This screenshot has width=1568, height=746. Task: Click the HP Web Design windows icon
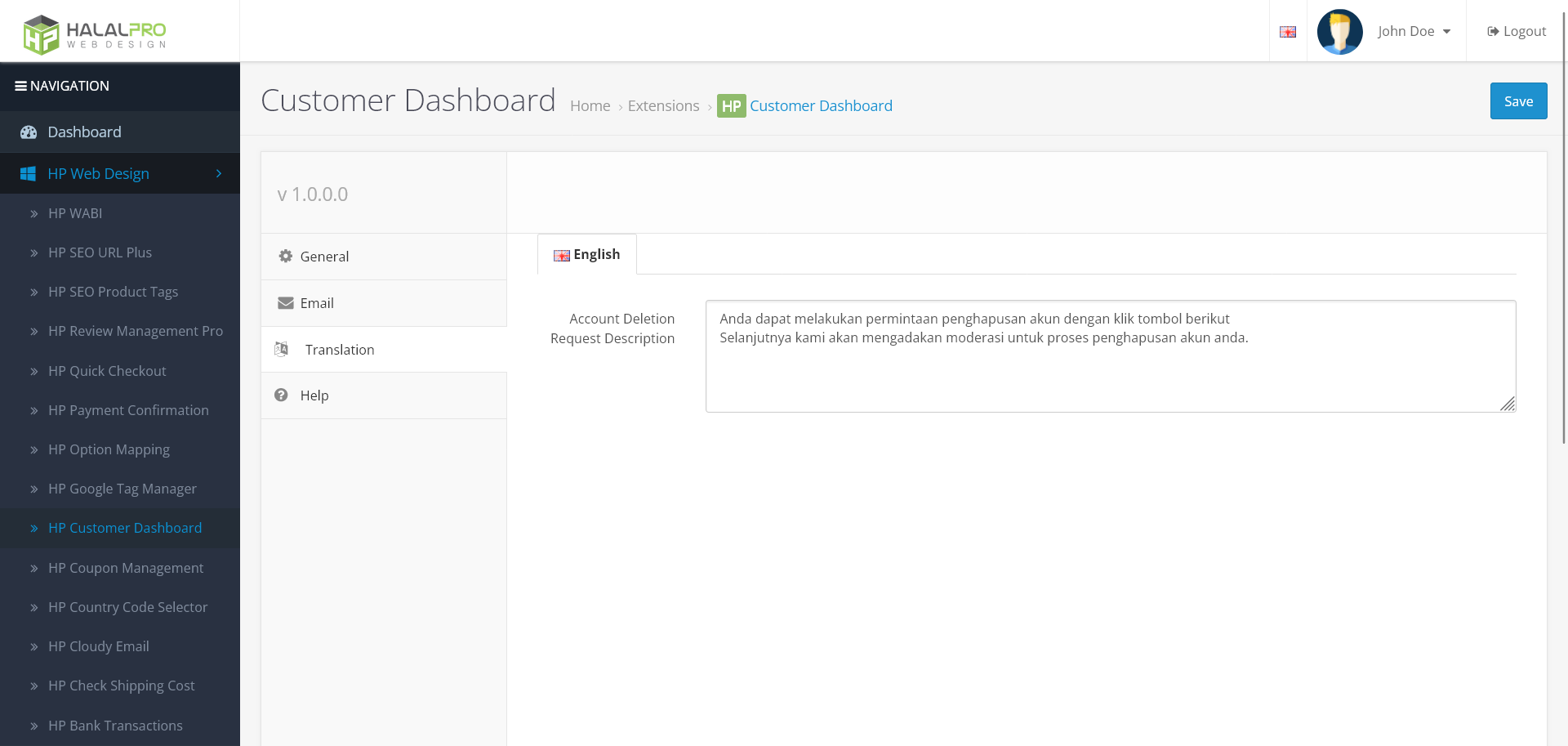[x=29, y=173]
